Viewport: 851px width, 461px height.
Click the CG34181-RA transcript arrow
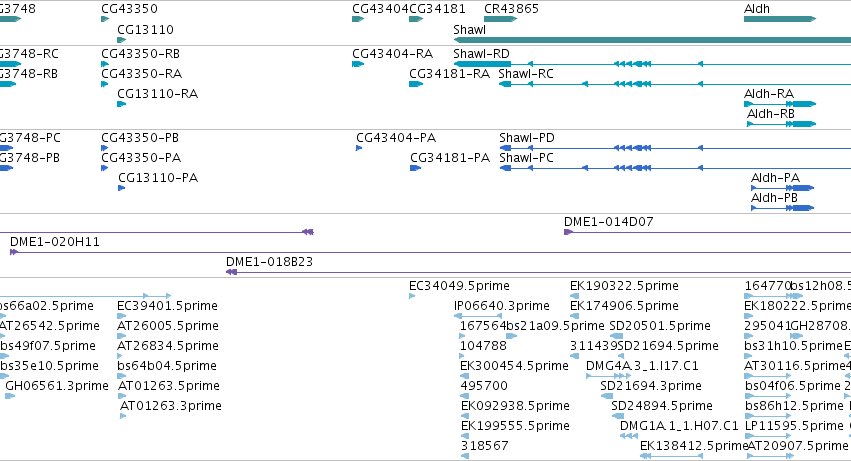click(416, 84)
